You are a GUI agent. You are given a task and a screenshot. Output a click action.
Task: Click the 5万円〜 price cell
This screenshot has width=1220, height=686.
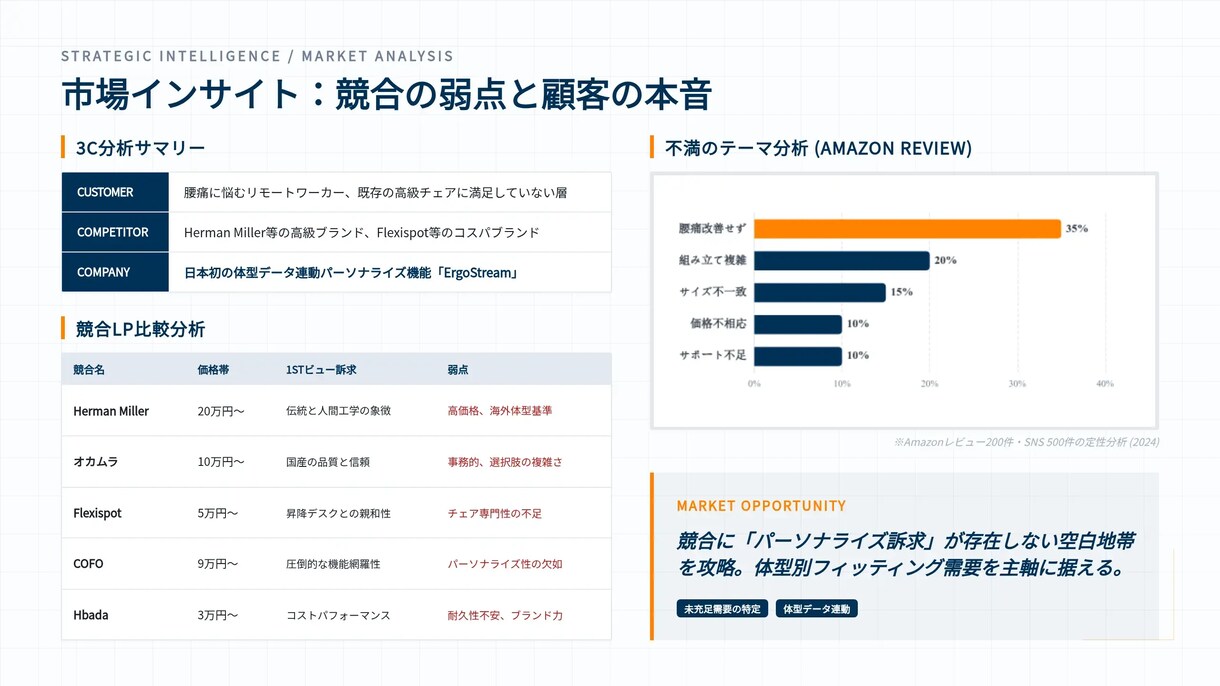[x=218, y=513]
